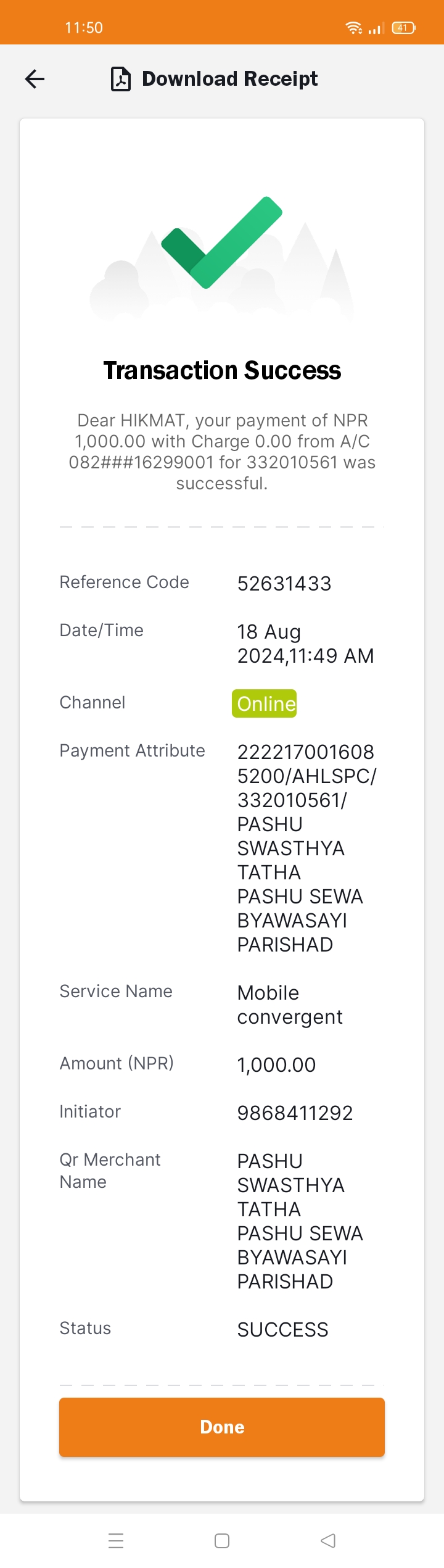This screenshot has width=444, height=1568.
Task: Tap the Mobile convergent service name
Action: coord(290,1005)
